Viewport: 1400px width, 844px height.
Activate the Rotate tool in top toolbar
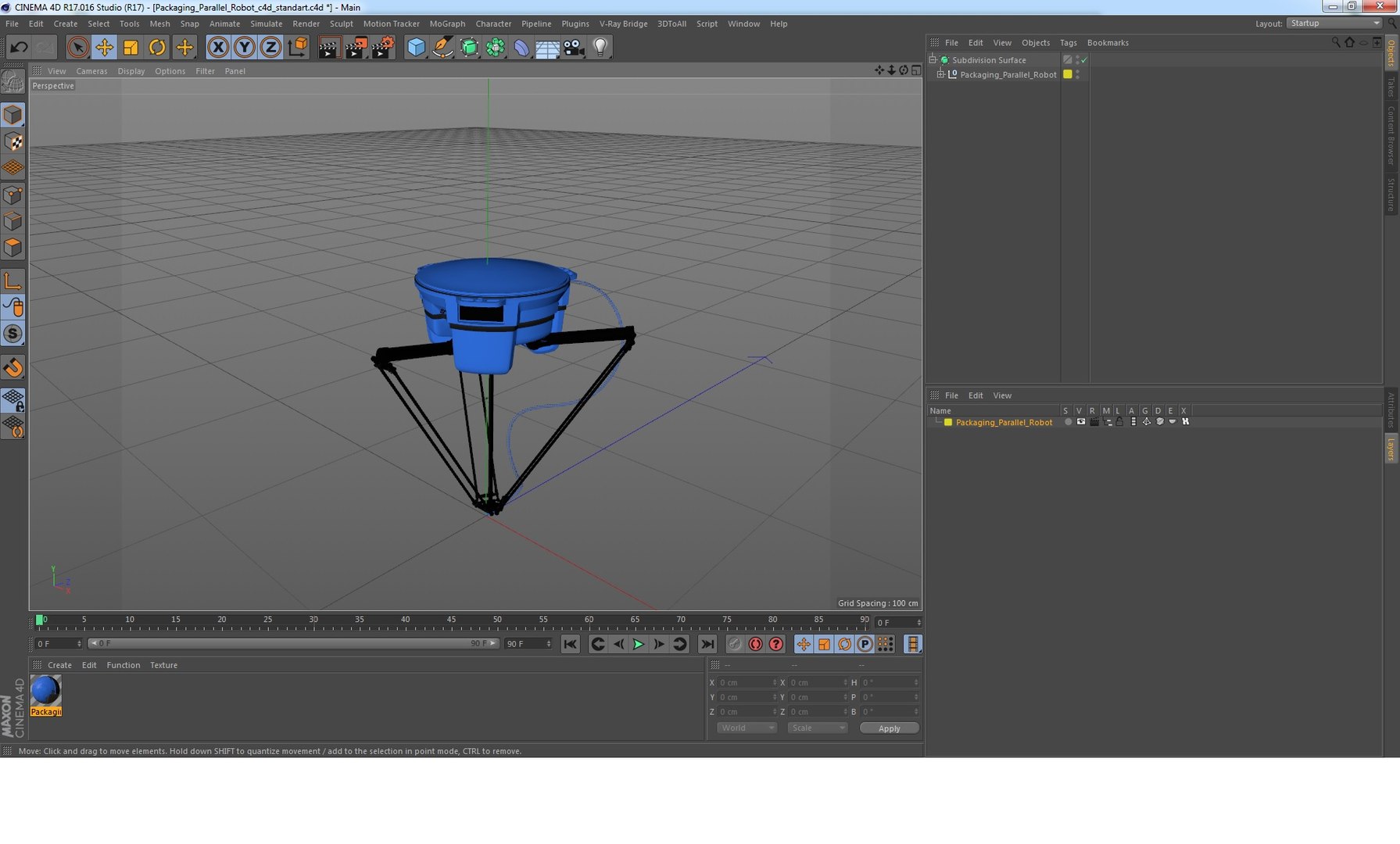coord(157,48)
